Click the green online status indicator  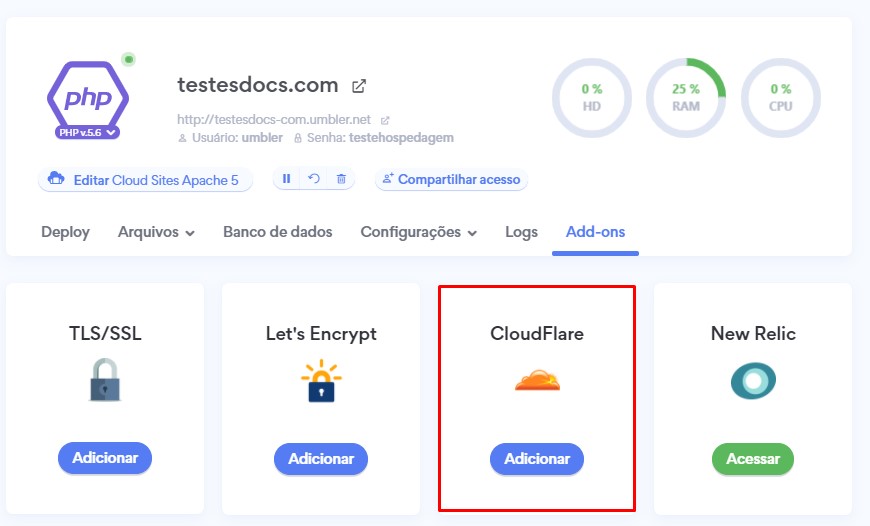click(128, 60)
